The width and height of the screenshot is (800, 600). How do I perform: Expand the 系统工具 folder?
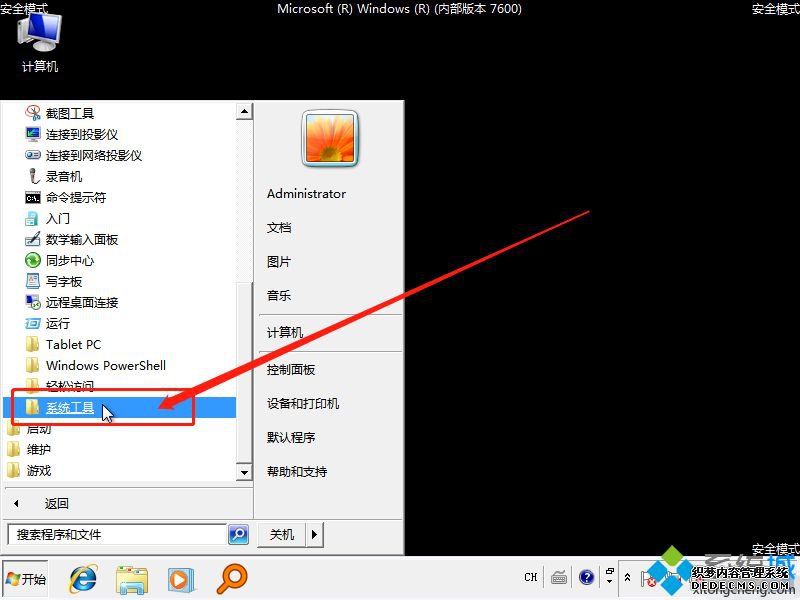click(70, 407)
